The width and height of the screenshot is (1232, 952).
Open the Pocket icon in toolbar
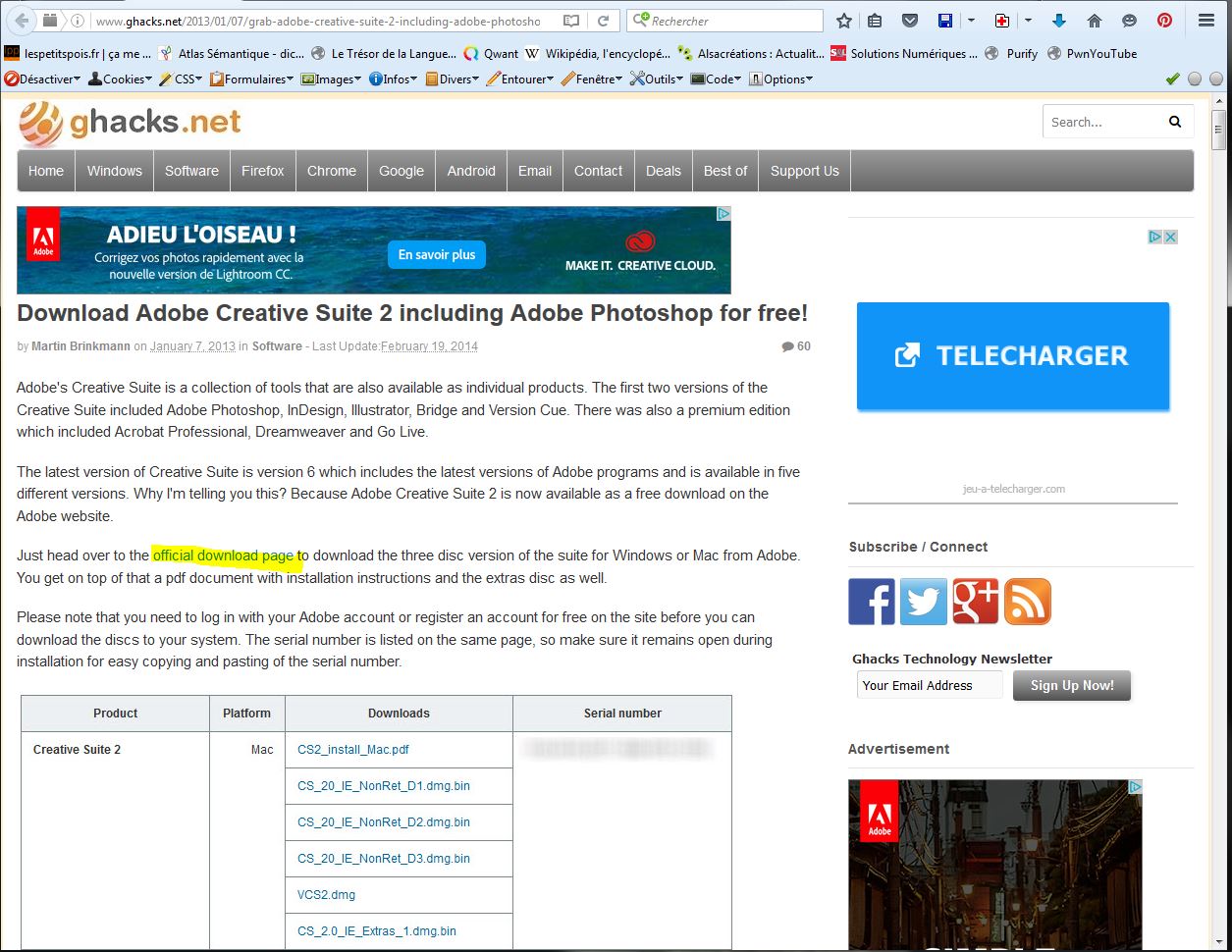(x=910, y=21)
